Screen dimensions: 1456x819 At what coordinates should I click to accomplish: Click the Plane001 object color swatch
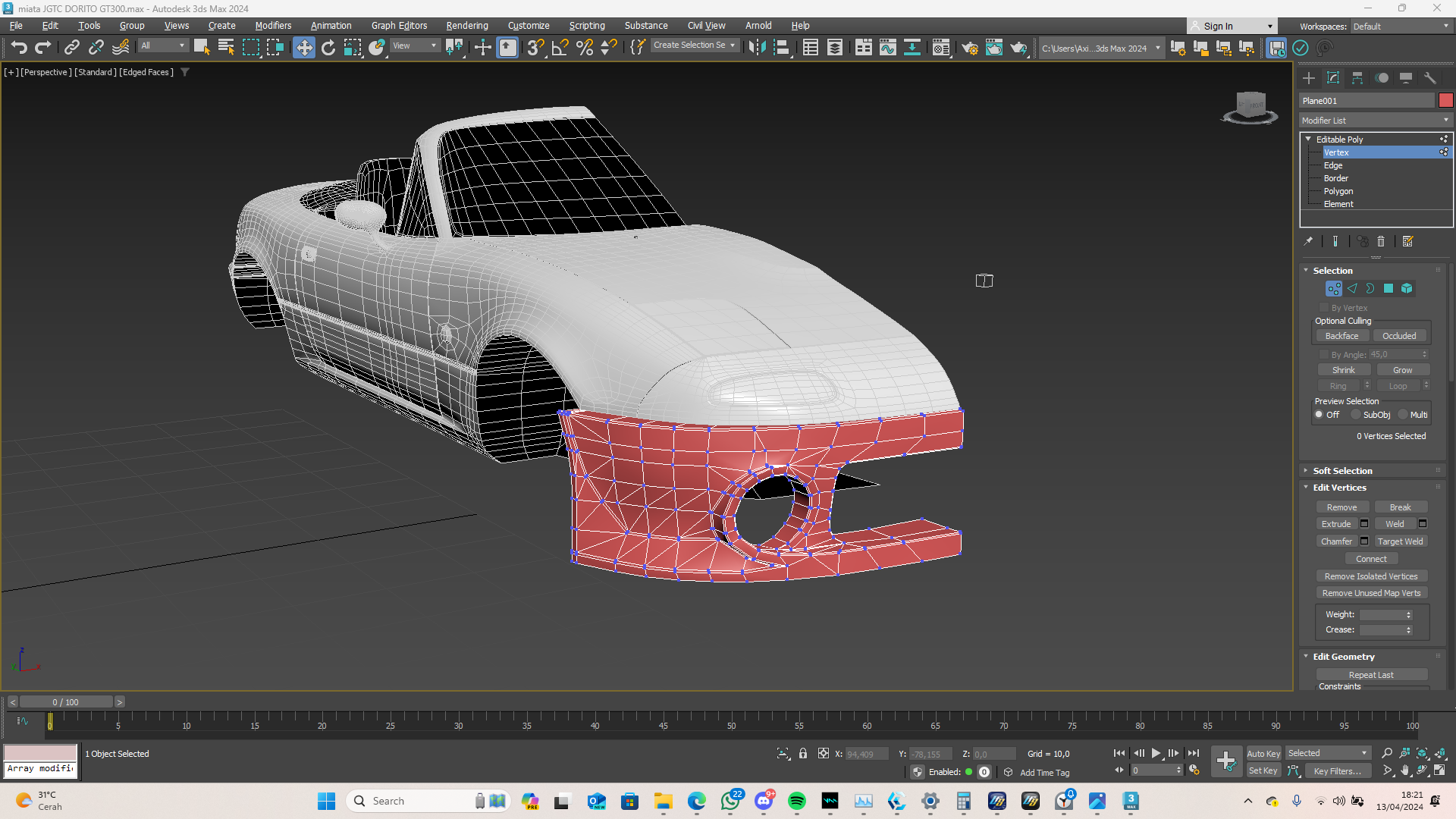1446,100
